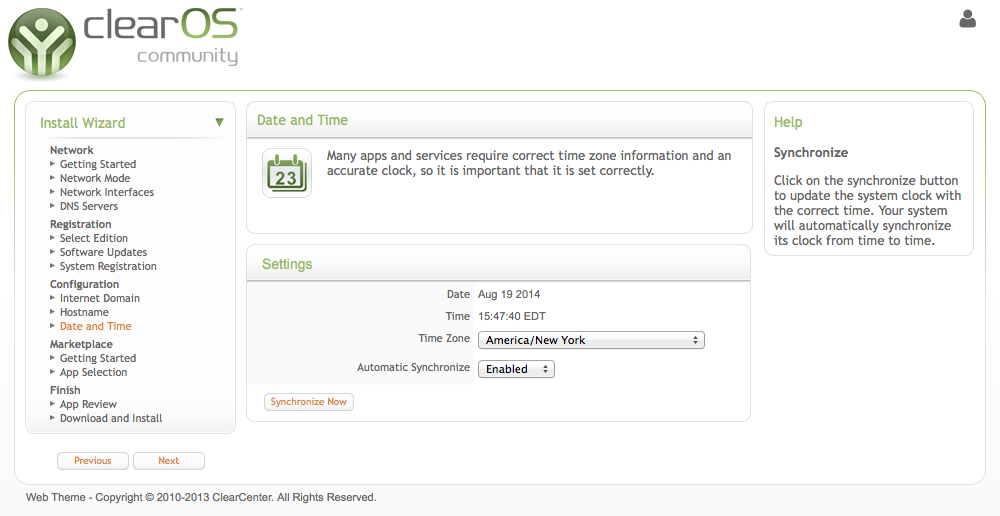Image resolution: width=1000 pixels, height=516 pixels.
Task: Go to the Select Edition step
Action: (x=94, y=238)
